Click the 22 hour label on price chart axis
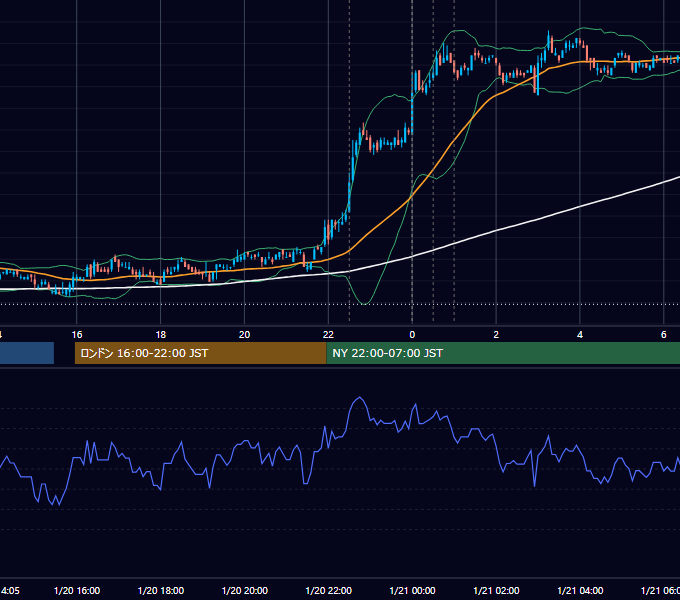This screenshot has width=680, height=600. (x=328, y=335)
